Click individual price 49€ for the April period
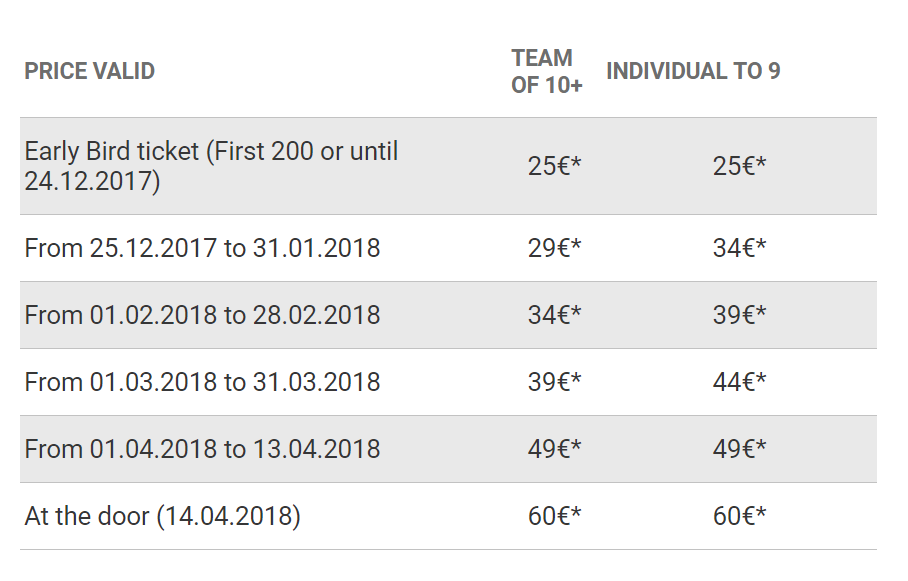 pyautogui.click(x=739, y=449)
